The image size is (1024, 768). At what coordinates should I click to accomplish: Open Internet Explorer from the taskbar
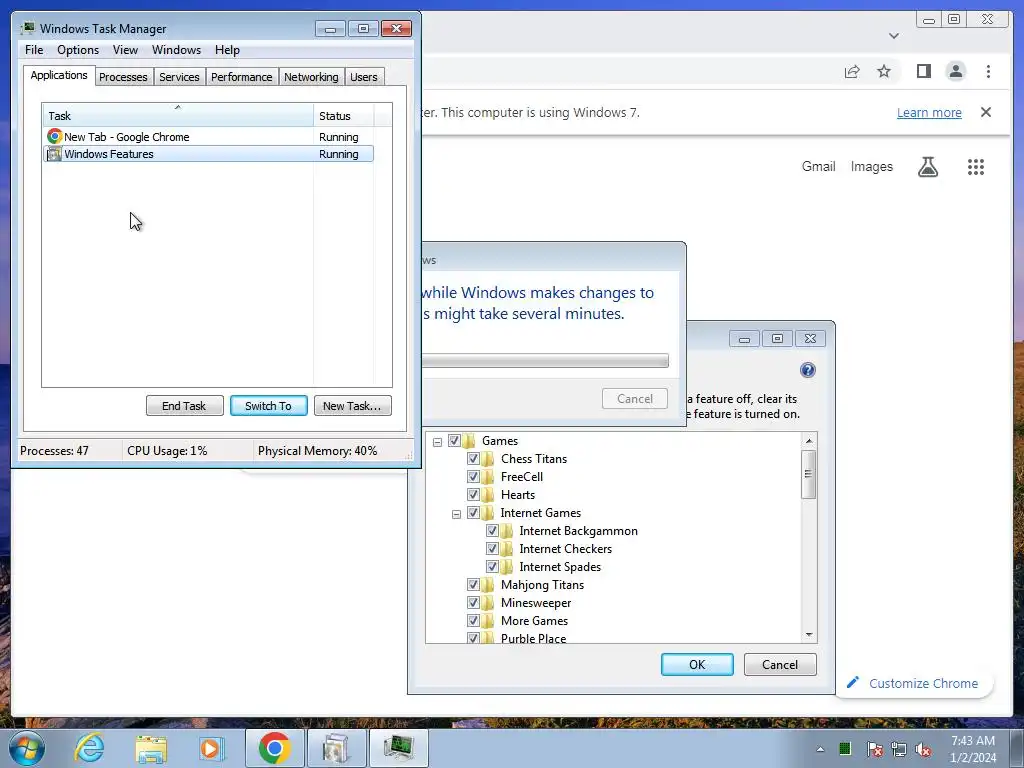click(89, 748)
